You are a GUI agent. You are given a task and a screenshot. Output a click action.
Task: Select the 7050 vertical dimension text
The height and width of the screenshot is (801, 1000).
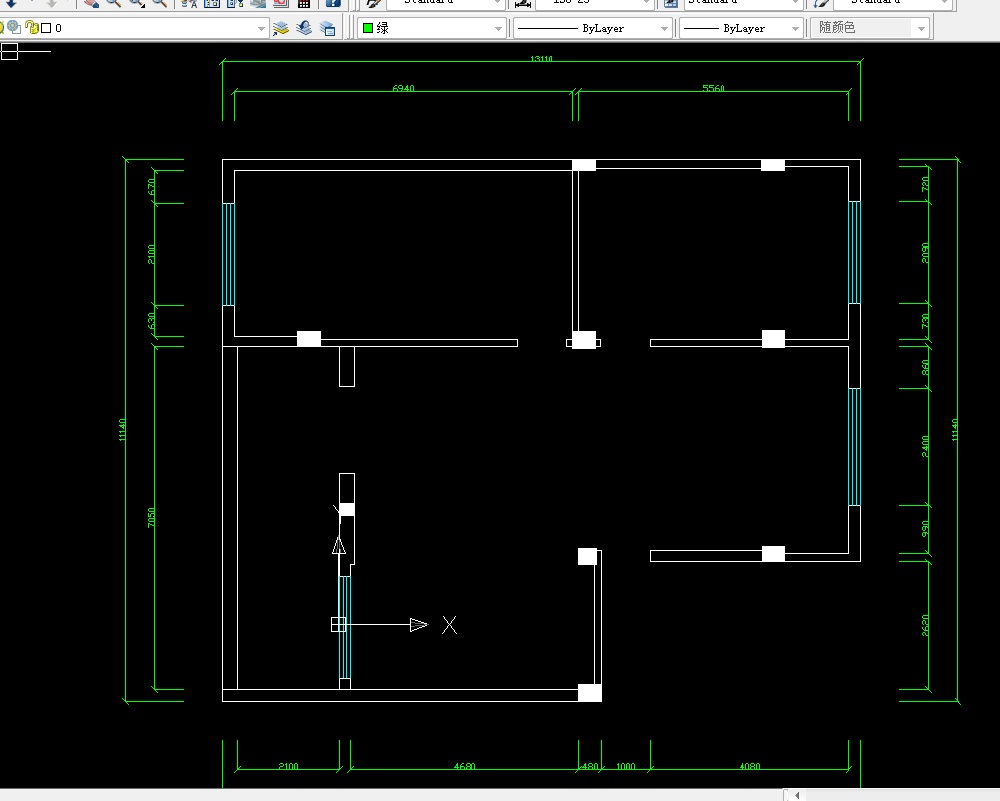point(151,517)
